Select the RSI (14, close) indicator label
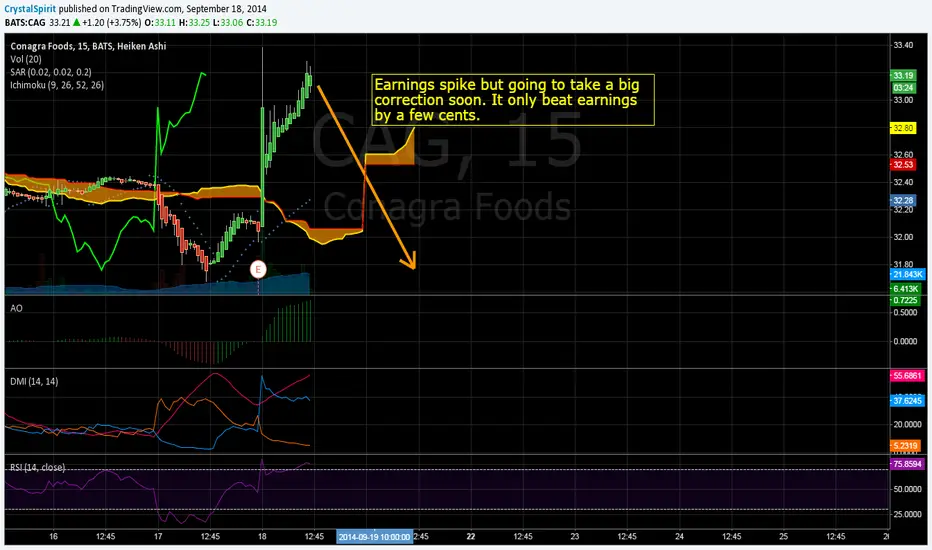 coord(37,467)
